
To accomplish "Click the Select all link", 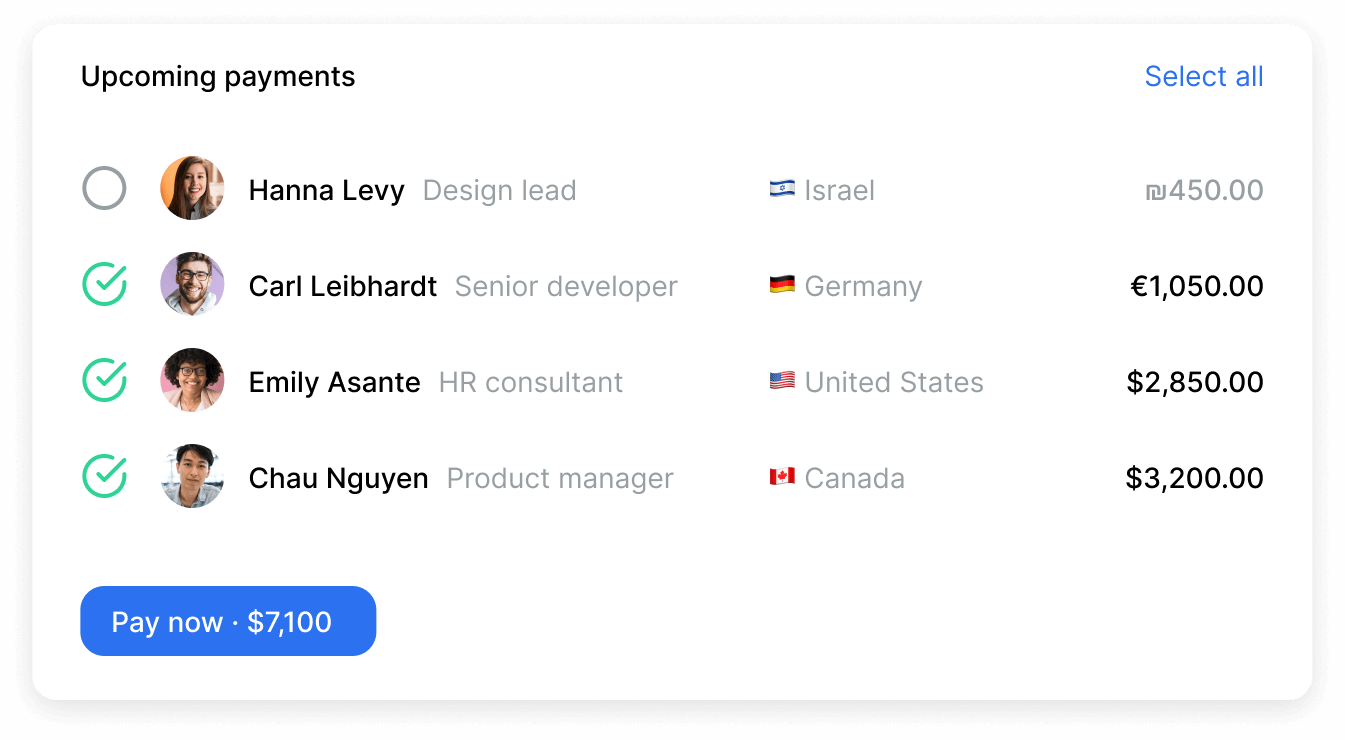I will (x=1204, y=77).
